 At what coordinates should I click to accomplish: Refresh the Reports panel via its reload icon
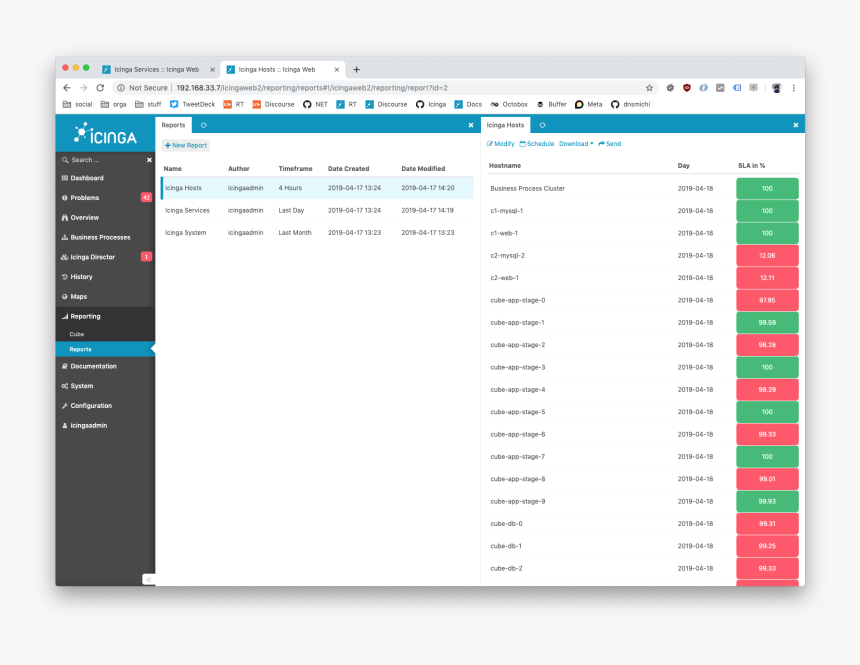click(204, 125)
